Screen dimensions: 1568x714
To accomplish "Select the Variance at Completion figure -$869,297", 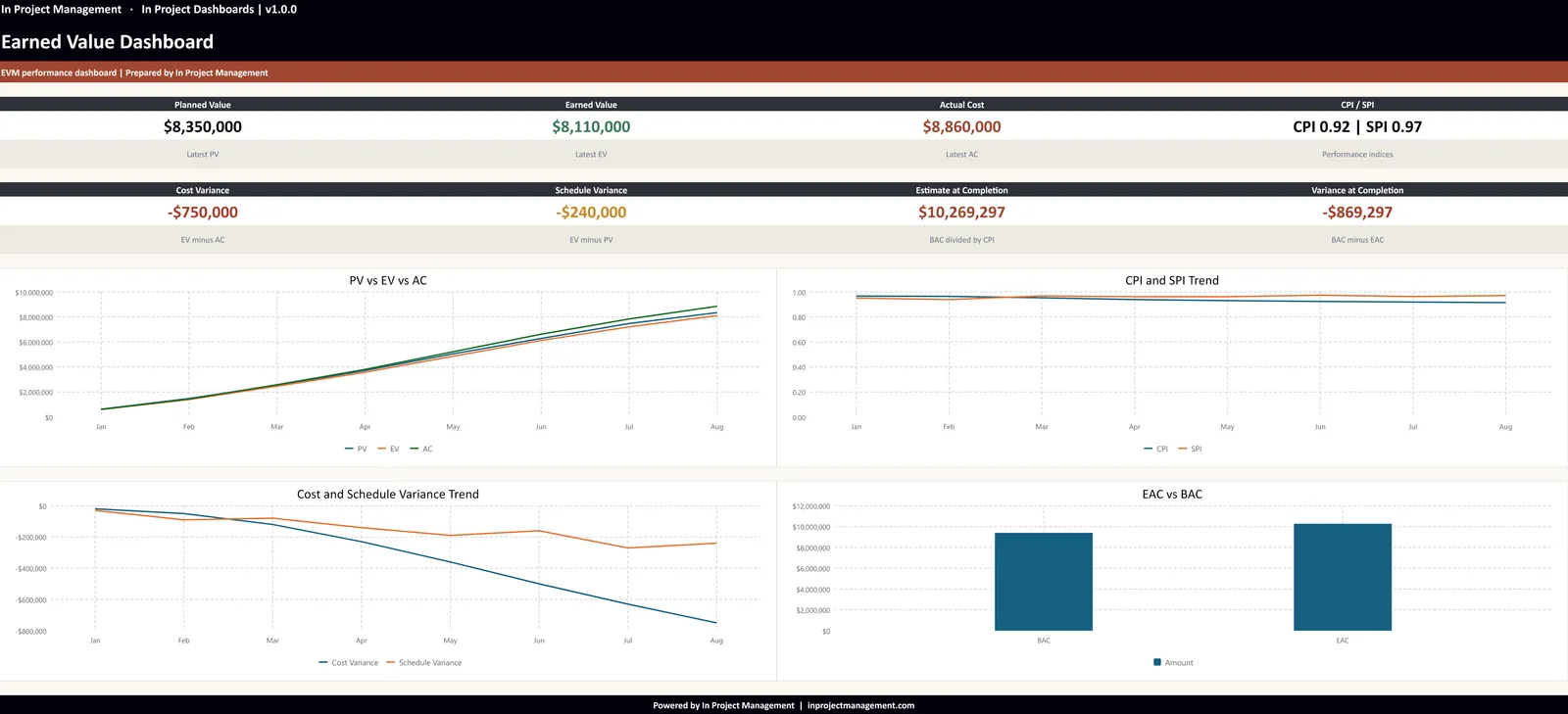I will (1357, 213).
